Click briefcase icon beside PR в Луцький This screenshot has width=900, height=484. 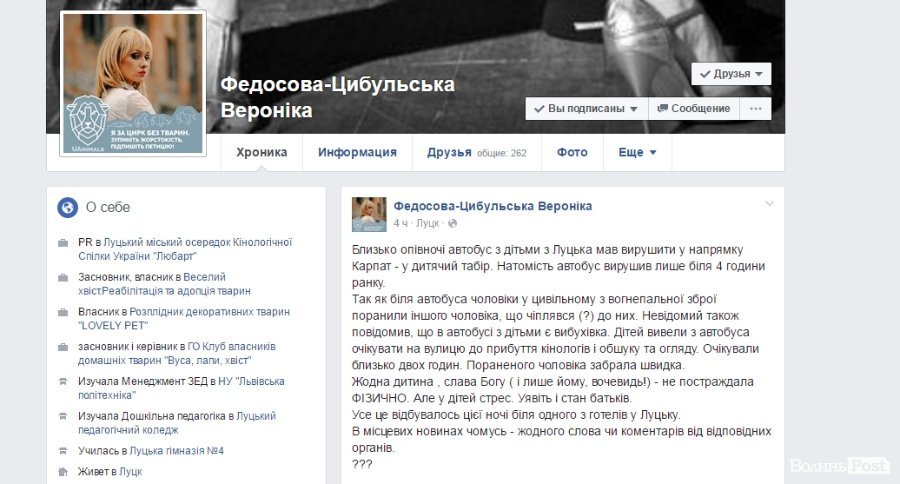click(x=63, y=243)
